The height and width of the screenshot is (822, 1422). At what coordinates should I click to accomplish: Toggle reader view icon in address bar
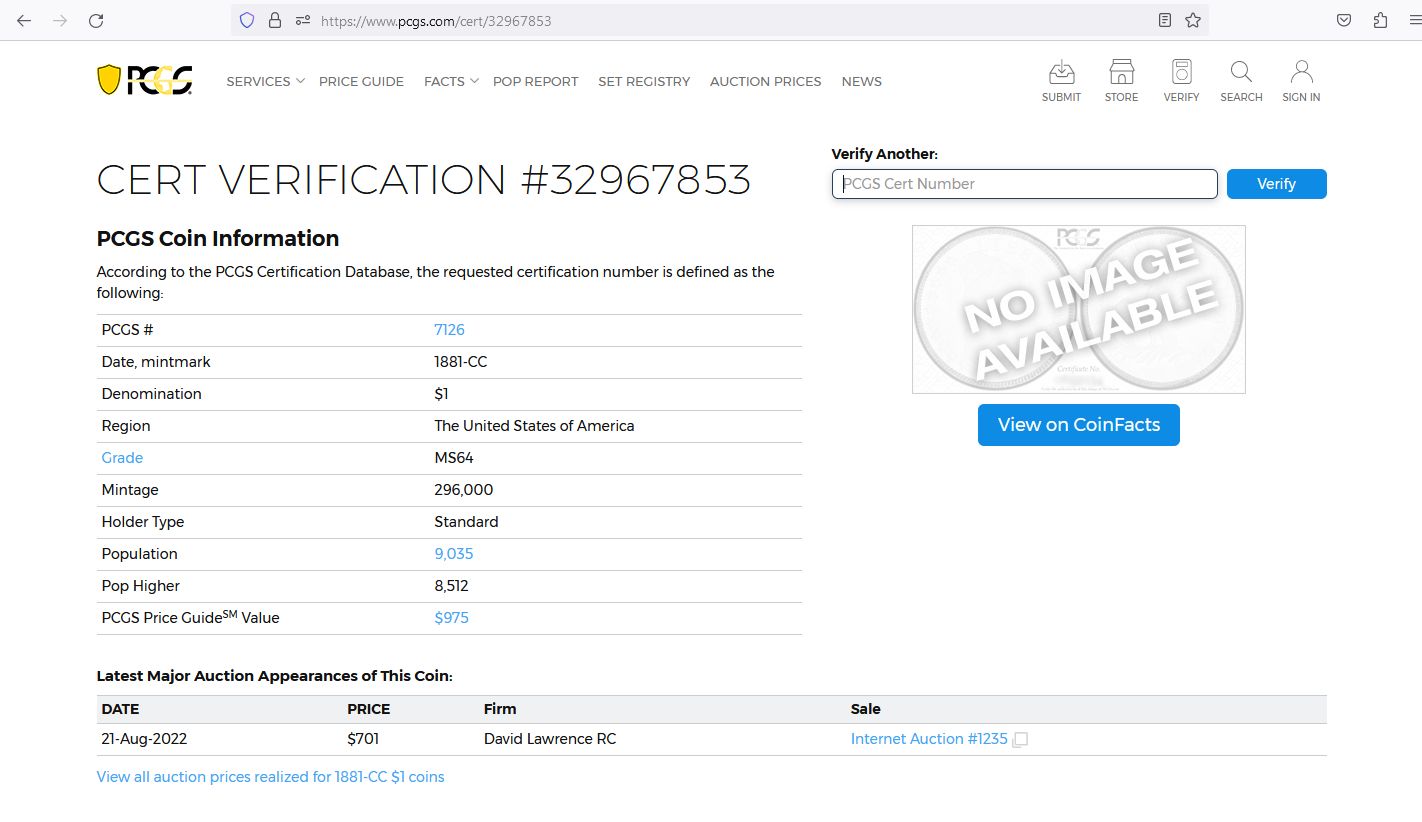[x=1164, y=20]
